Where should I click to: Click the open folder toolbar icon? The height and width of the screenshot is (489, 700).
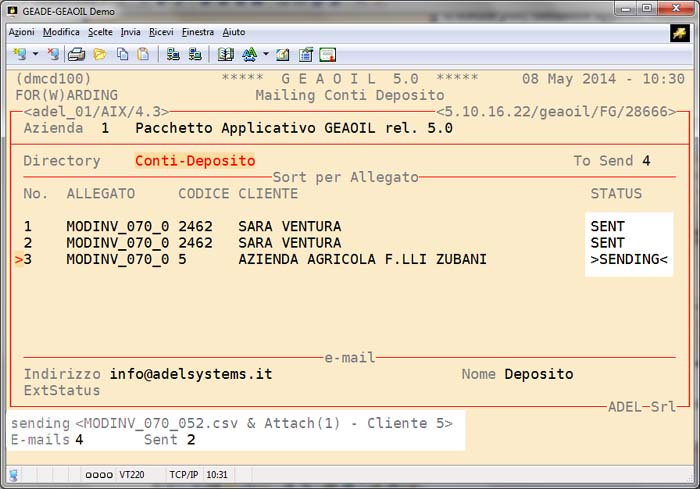point(100,54)
